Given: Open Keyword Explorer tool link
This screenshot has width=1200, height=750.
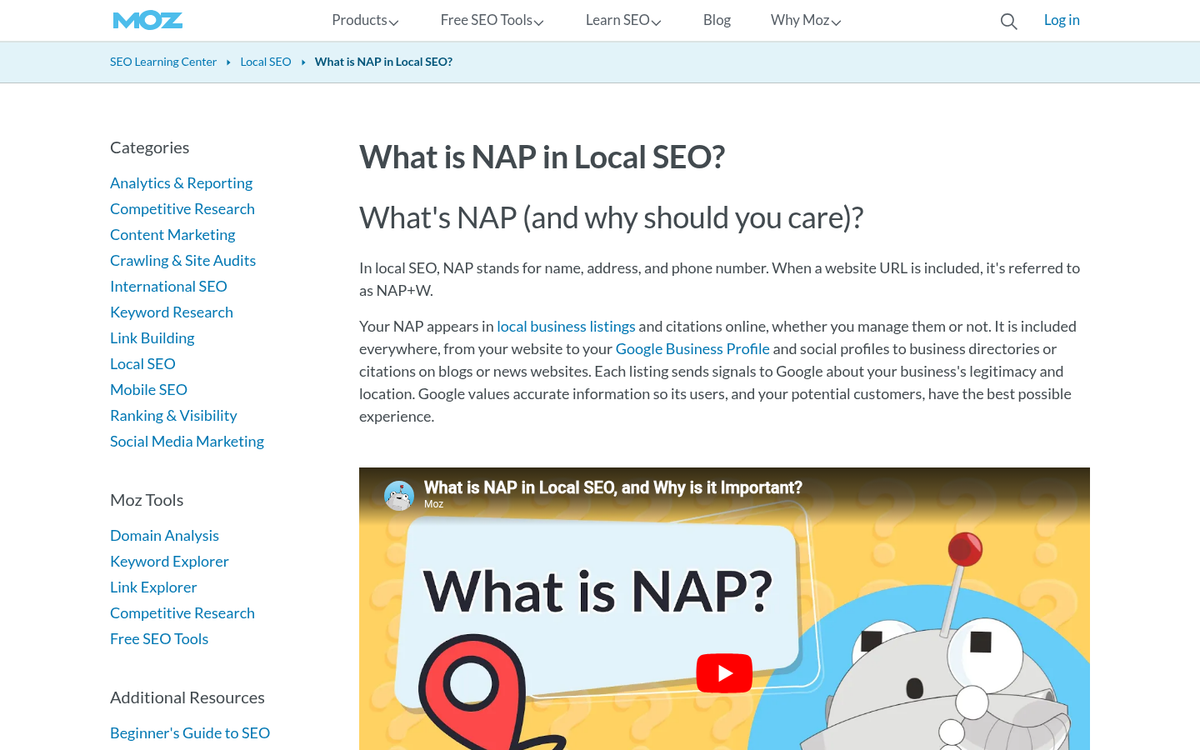Looking at the screenshot, I should pos(170,562).
